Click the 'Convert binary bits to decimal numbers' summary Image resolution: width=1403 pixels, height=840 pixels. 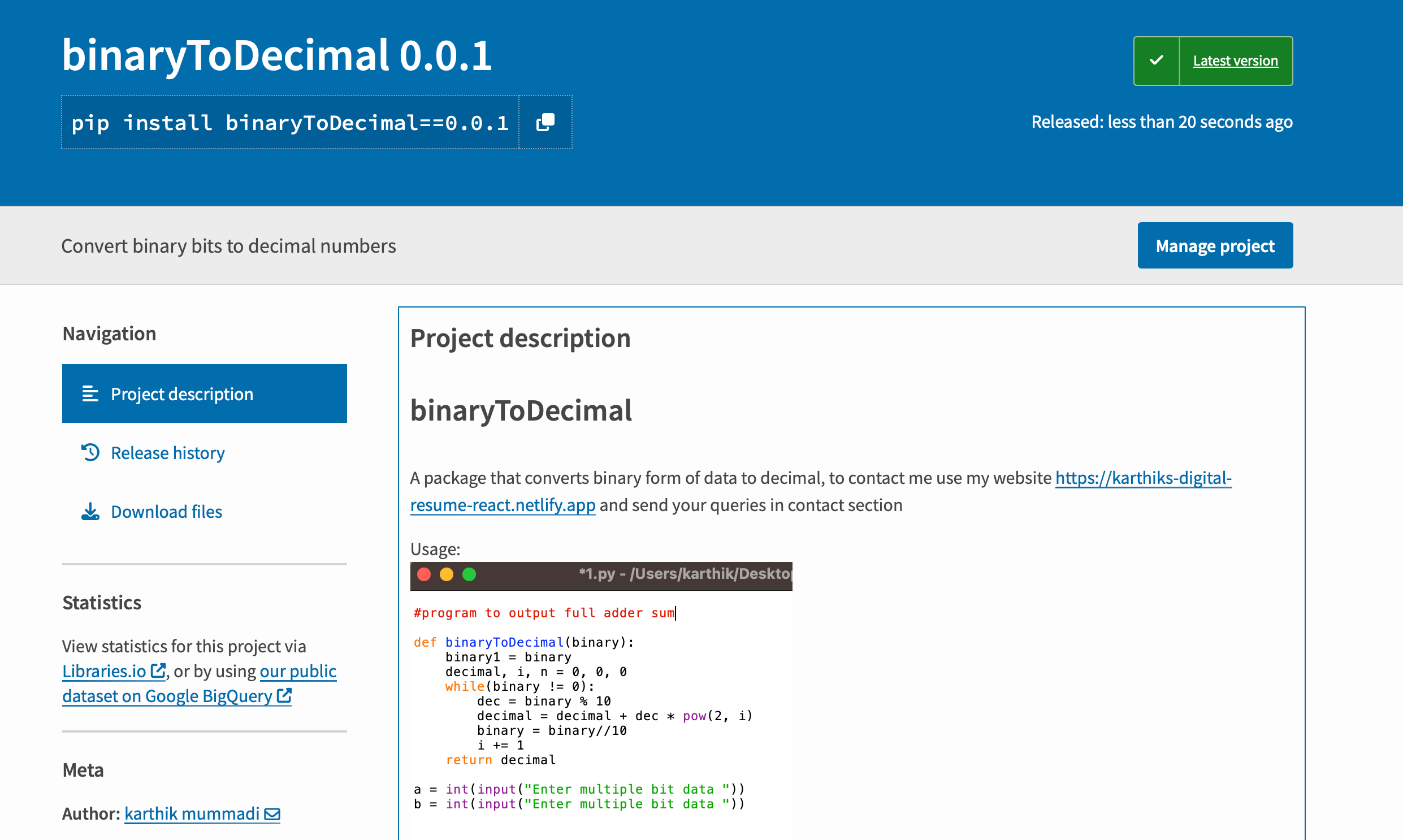228,246
